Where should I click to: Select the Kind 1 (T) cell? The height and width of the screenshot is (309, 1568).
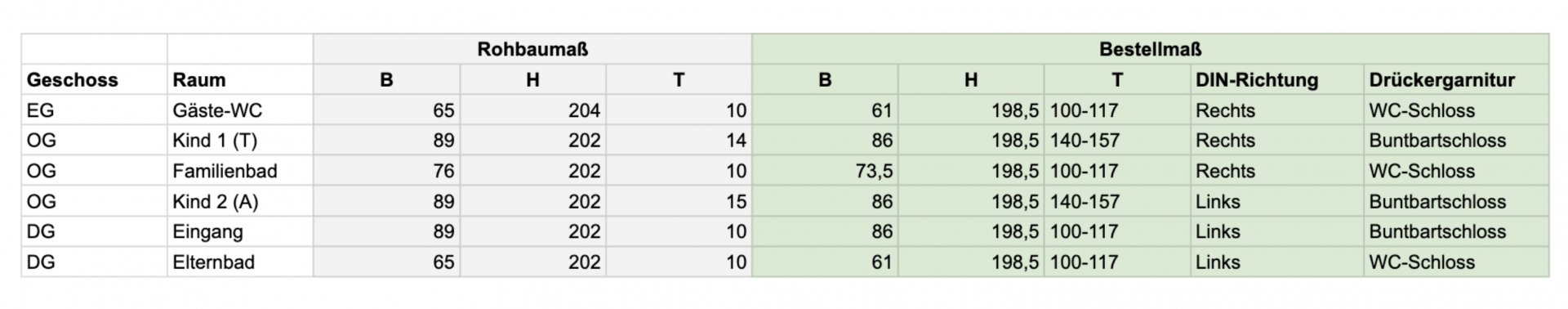(x=240, y=141)
